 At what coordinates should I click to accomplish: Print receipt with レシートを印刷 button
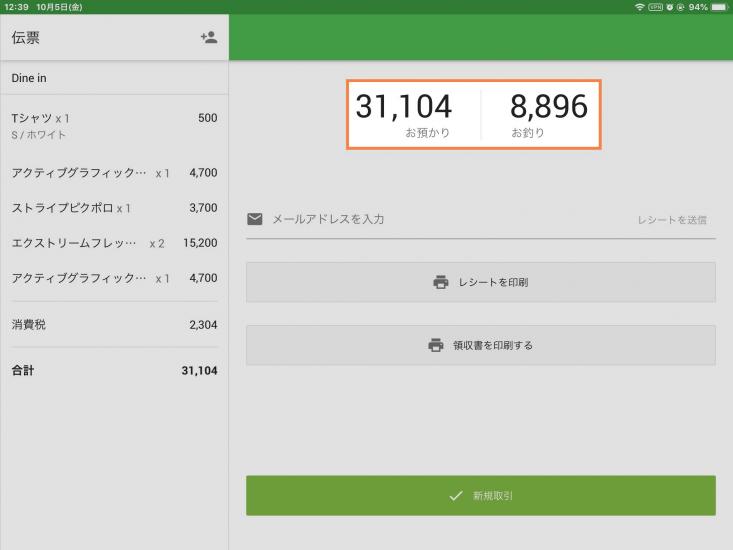(481, 282)
